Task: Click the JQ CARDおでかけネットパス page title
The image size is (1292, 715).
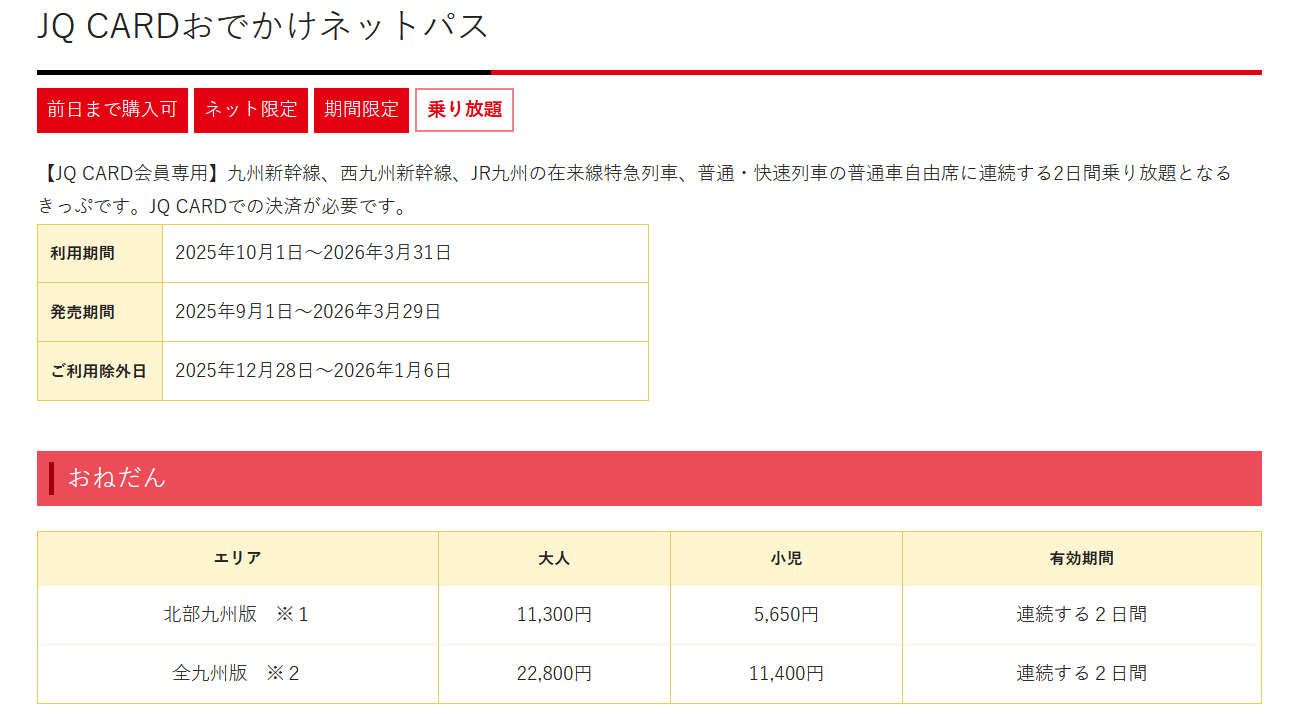Action: pos(263,26)
